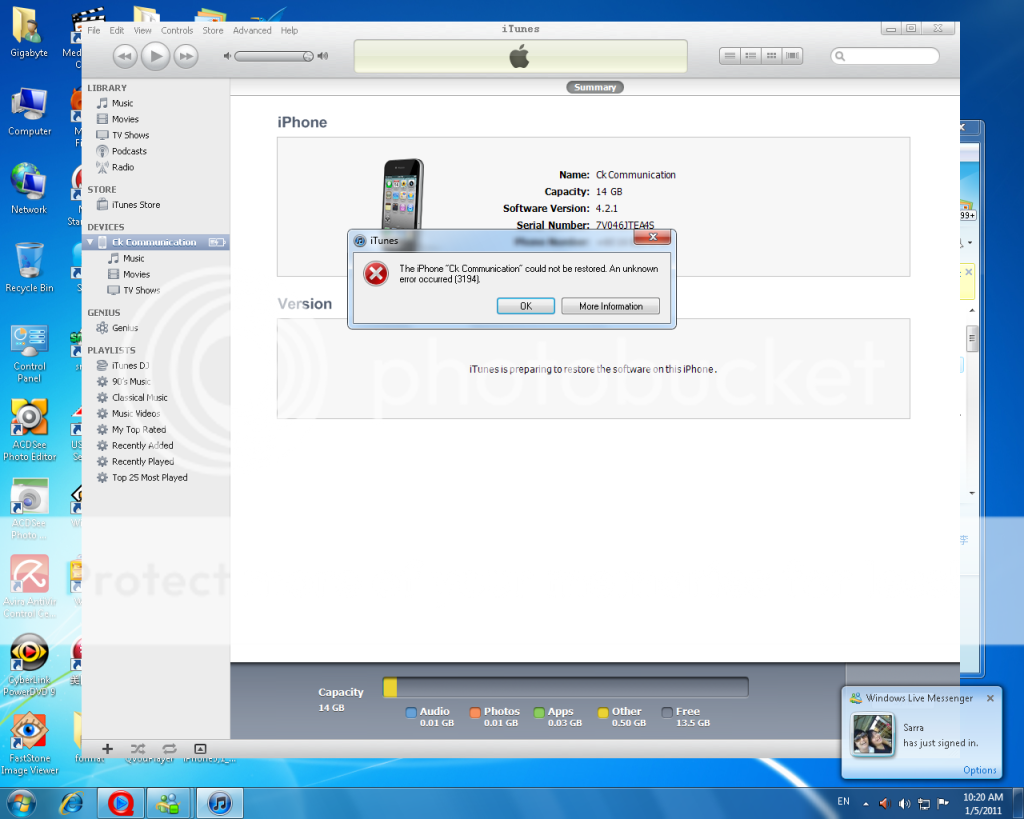Click the More Information button

(x=610, y=306)
